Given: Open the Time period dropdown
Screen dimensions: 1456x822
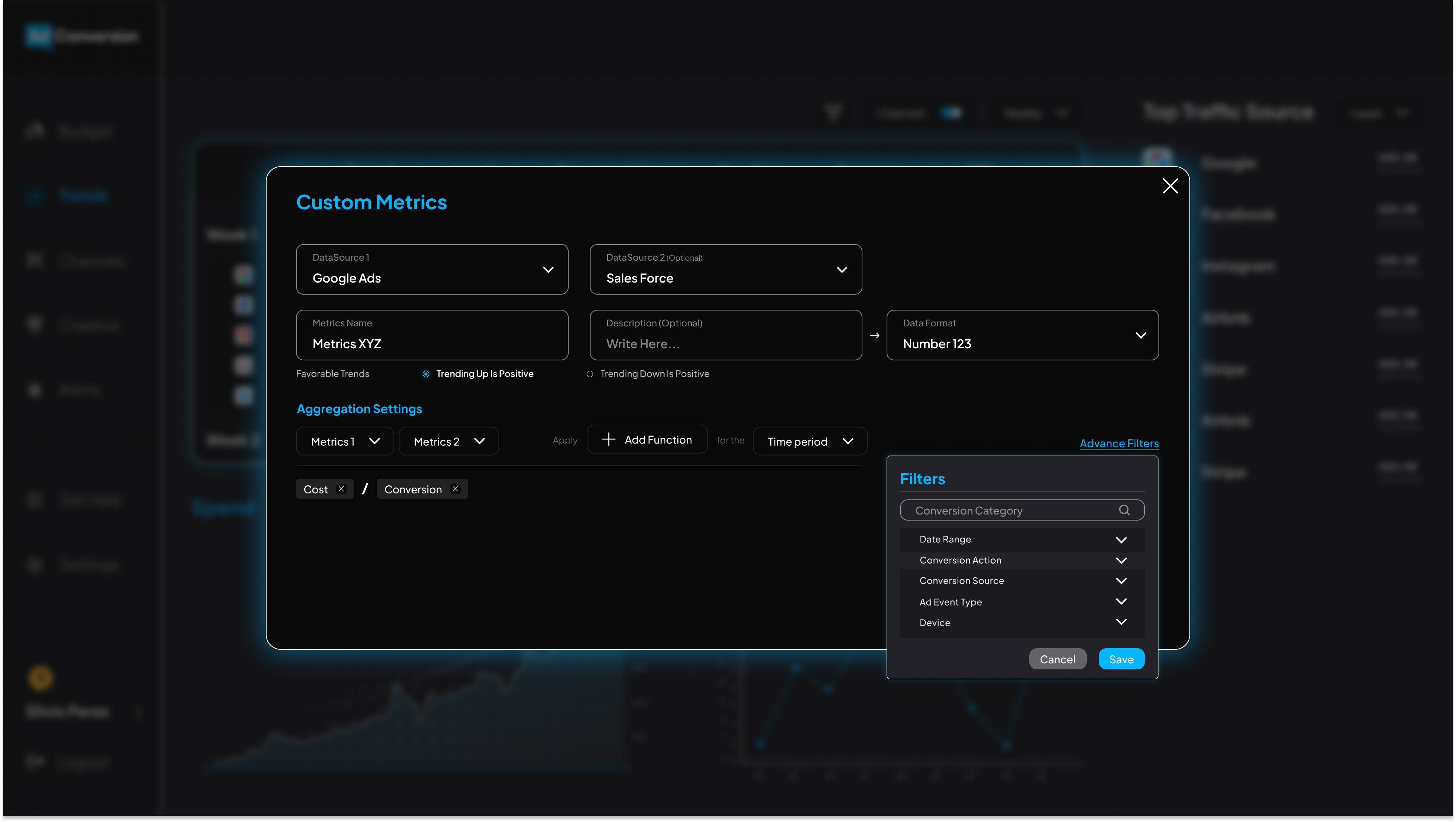Looking at the screenshot, I should [810, 441].
